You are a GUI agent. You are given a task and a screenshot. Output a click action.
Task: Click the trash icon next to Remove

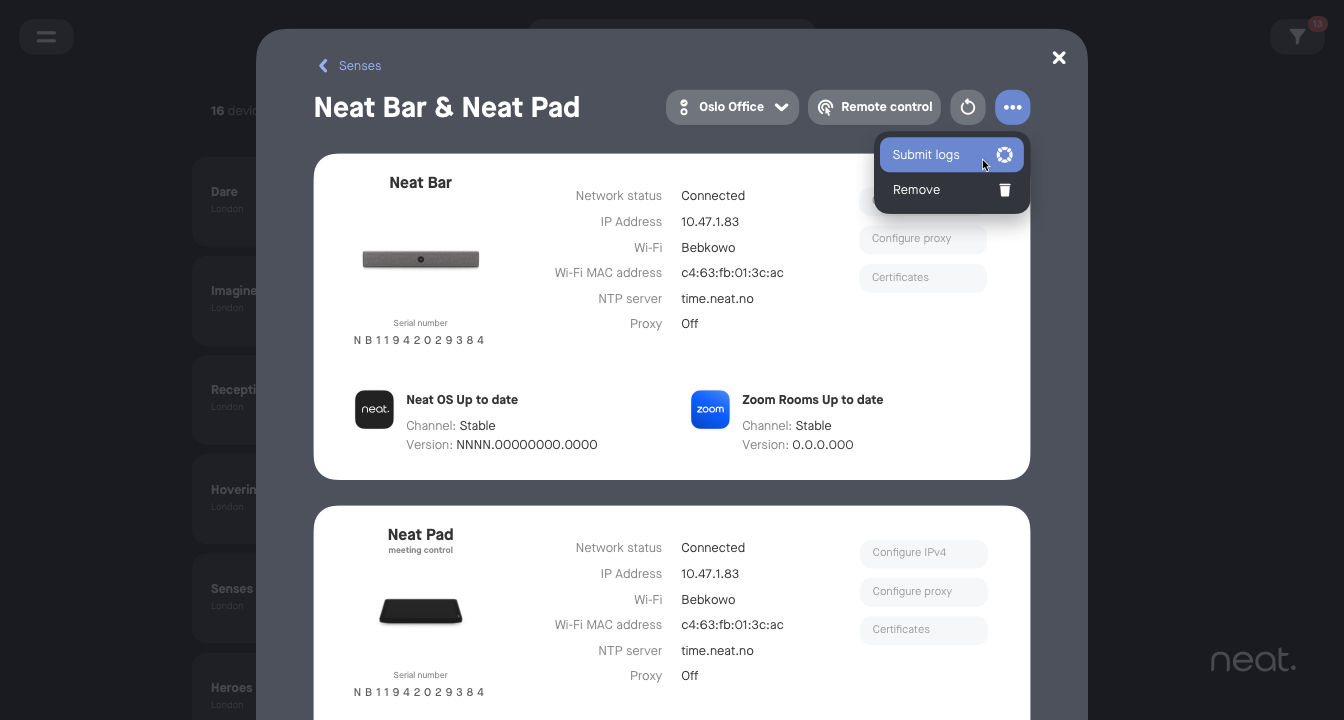click(1004, 189)
